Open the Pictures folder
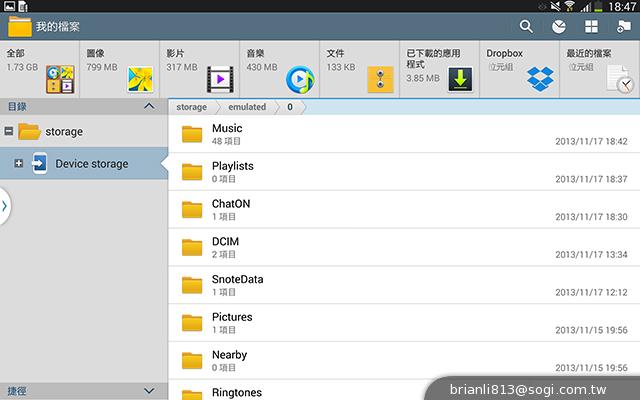 pyautogui.click(x=404, y=323)
